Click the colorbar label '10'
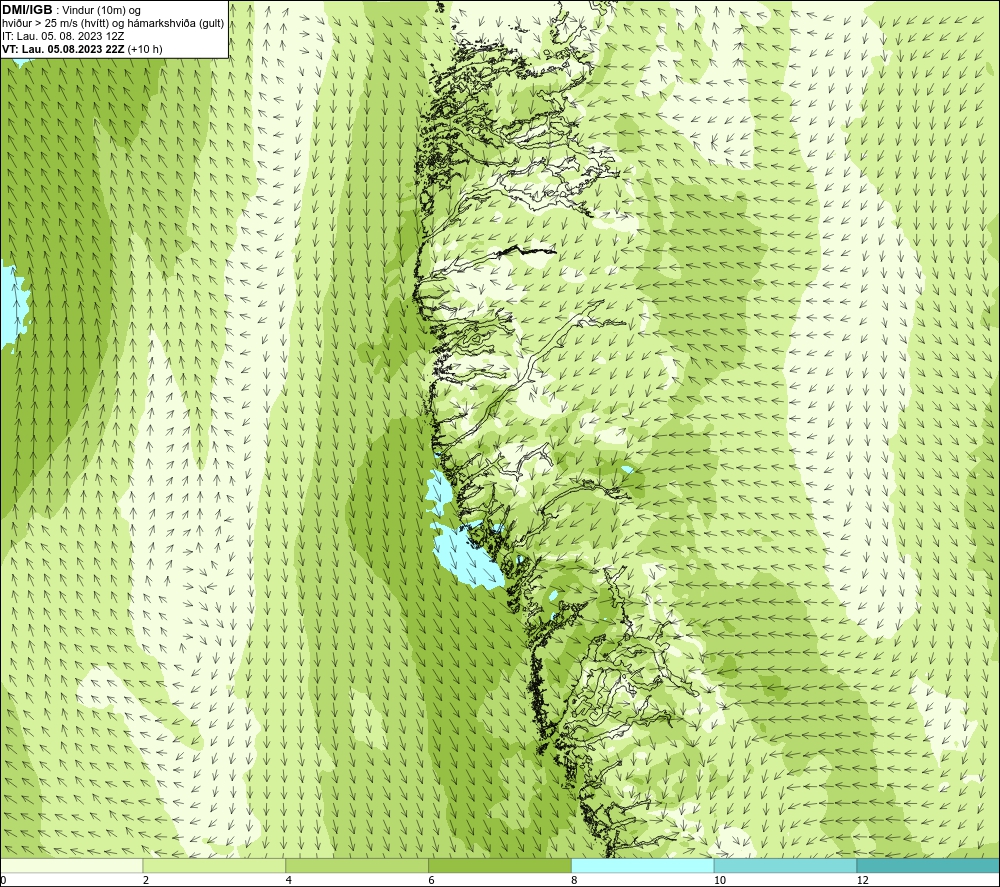 click(720, 880)
